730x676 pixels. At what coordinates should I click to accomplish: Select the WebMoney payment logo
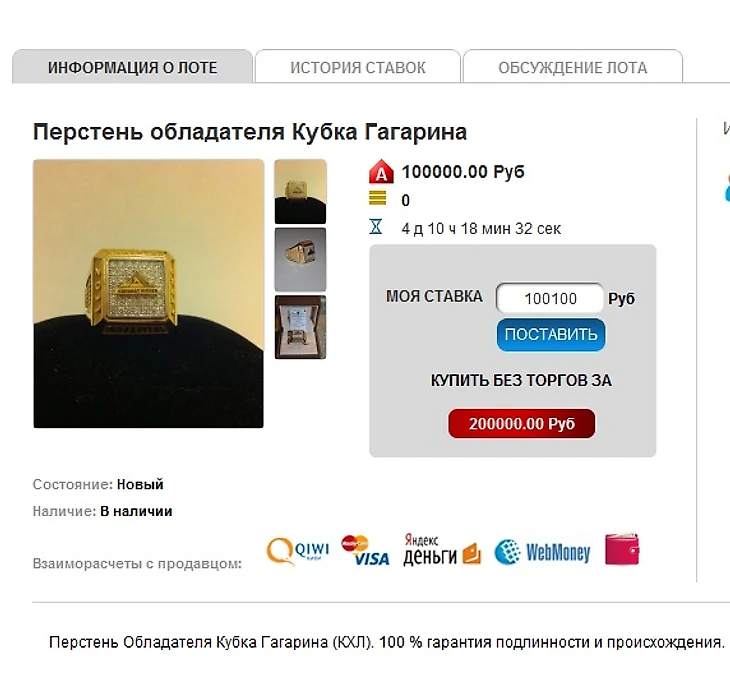pyautogui.click(x=542, y=552)
